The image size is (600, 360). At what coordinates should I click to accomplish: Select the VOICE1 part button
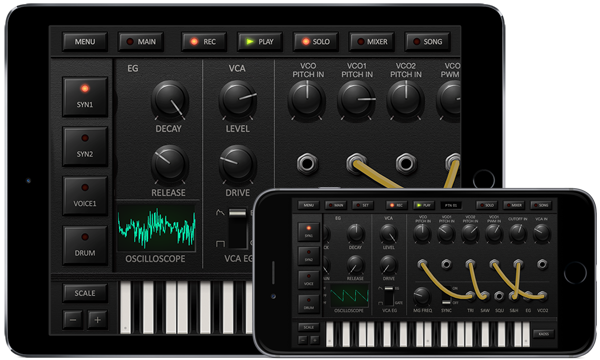(x=85, y=195)
